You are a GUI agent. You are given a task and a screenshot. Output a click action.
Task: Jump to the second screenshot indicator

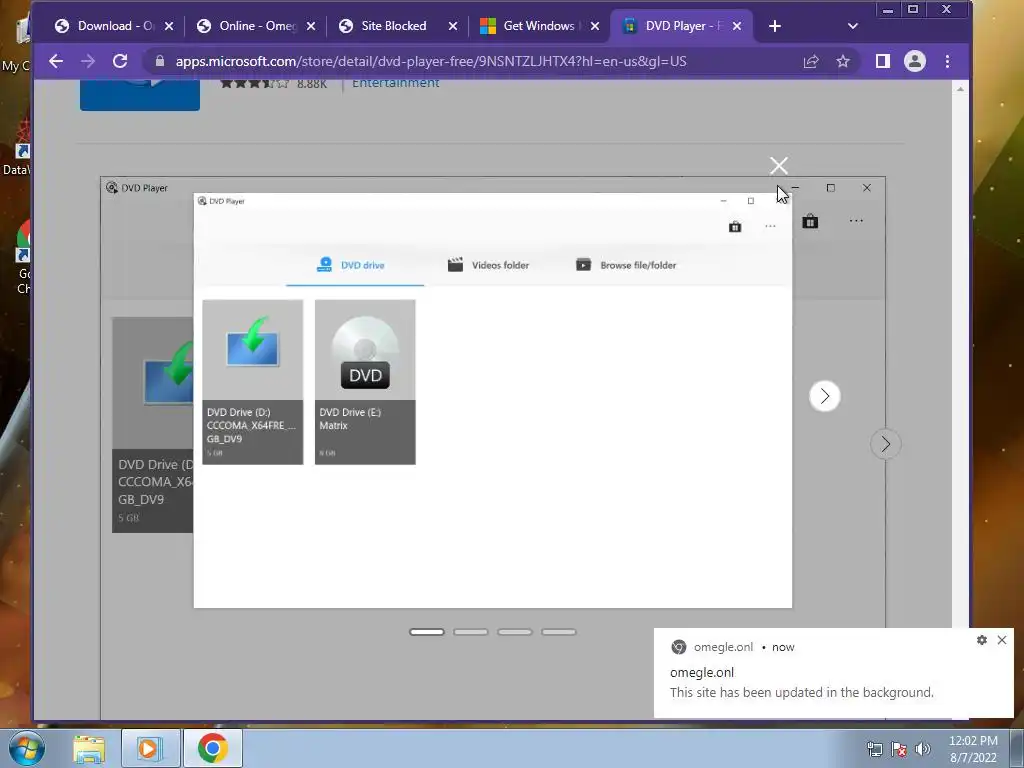(x=471, y=632)
